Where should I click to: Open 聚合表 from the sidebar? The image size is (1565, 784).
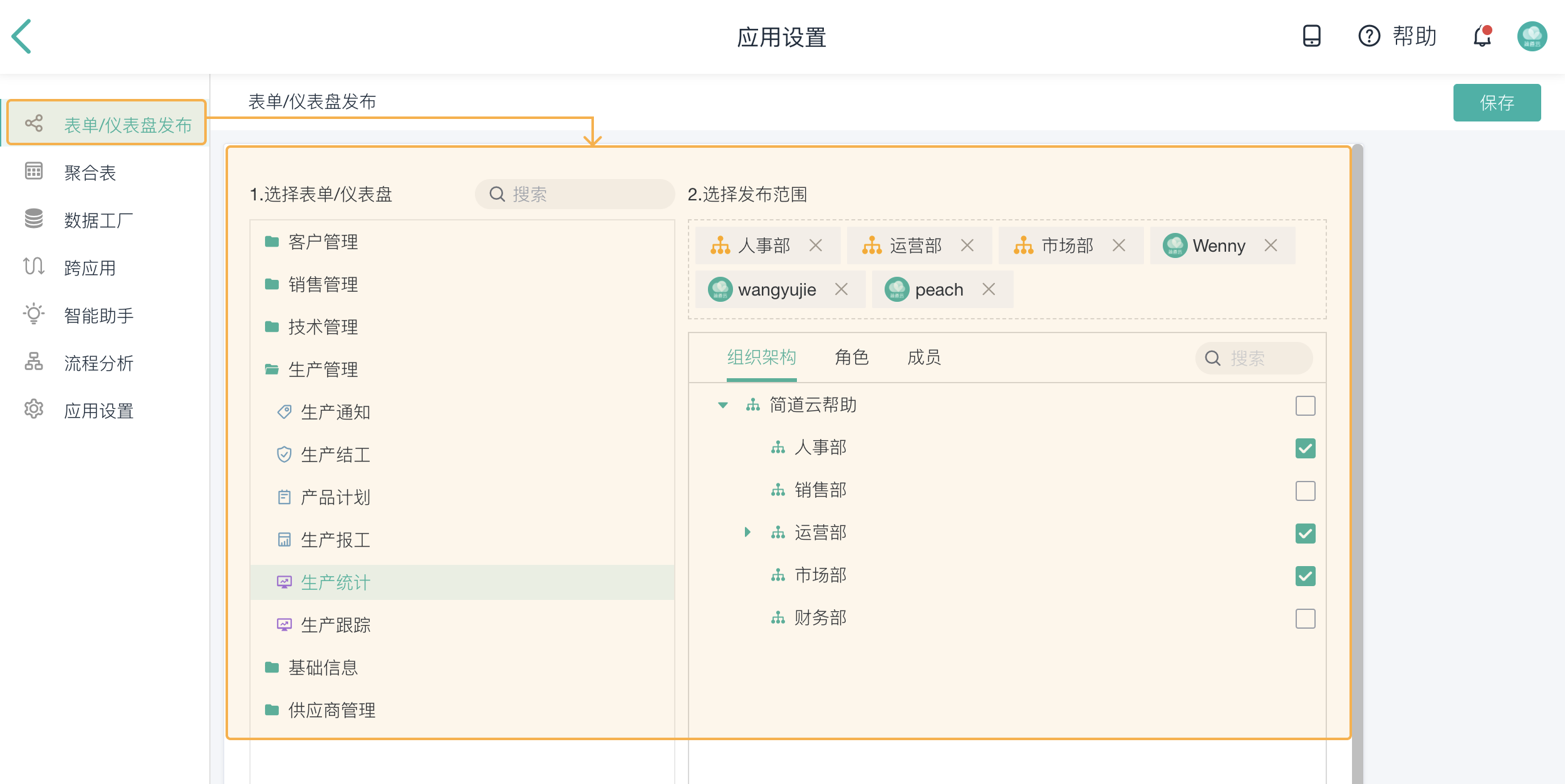tap(90, 173)
